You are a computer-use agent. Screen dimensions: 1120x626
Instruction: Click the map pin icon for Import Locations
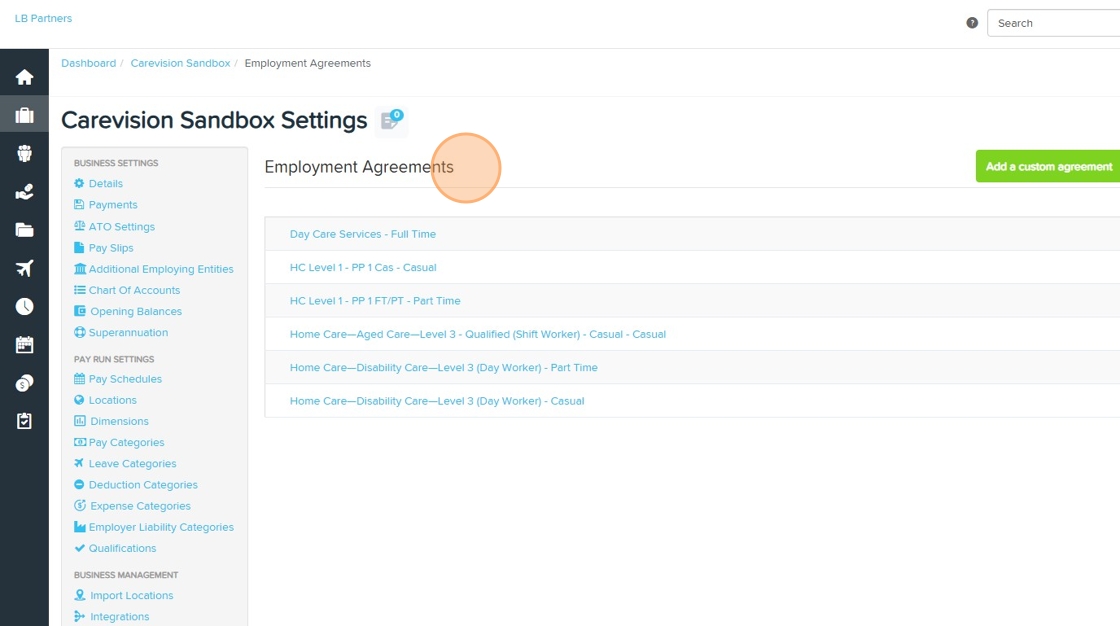point(80,595)
